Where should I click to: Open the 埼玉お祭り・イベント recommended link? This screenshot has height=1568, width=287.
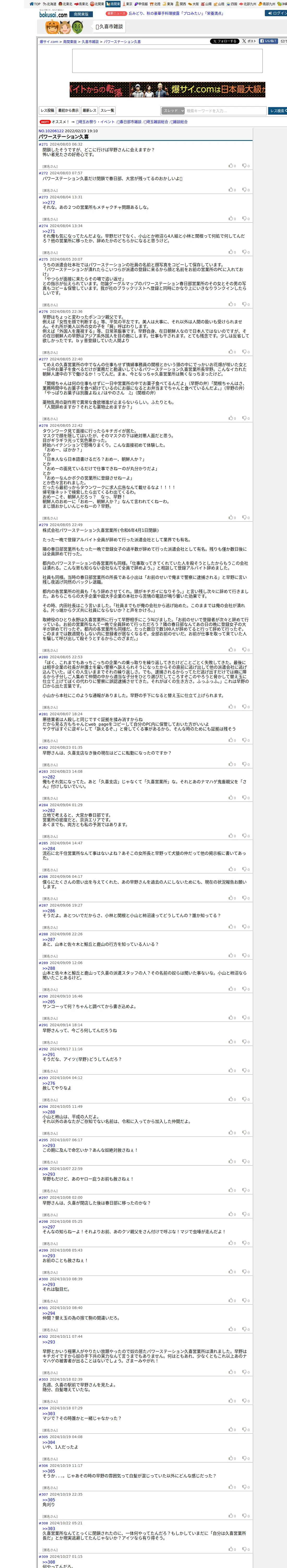point(95,122)
